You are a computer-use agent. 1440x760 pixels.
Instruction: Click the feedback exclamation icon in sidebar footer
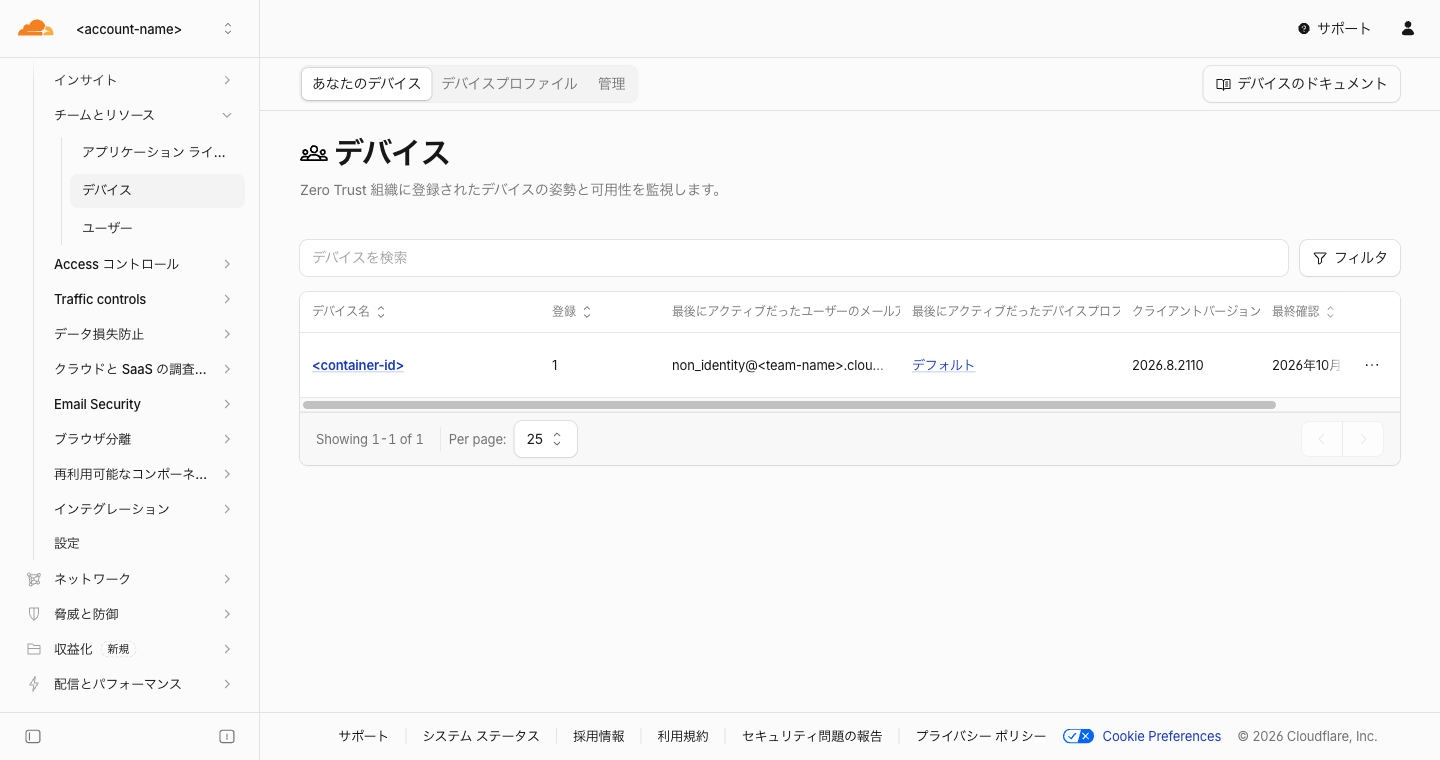click(227, 737)
